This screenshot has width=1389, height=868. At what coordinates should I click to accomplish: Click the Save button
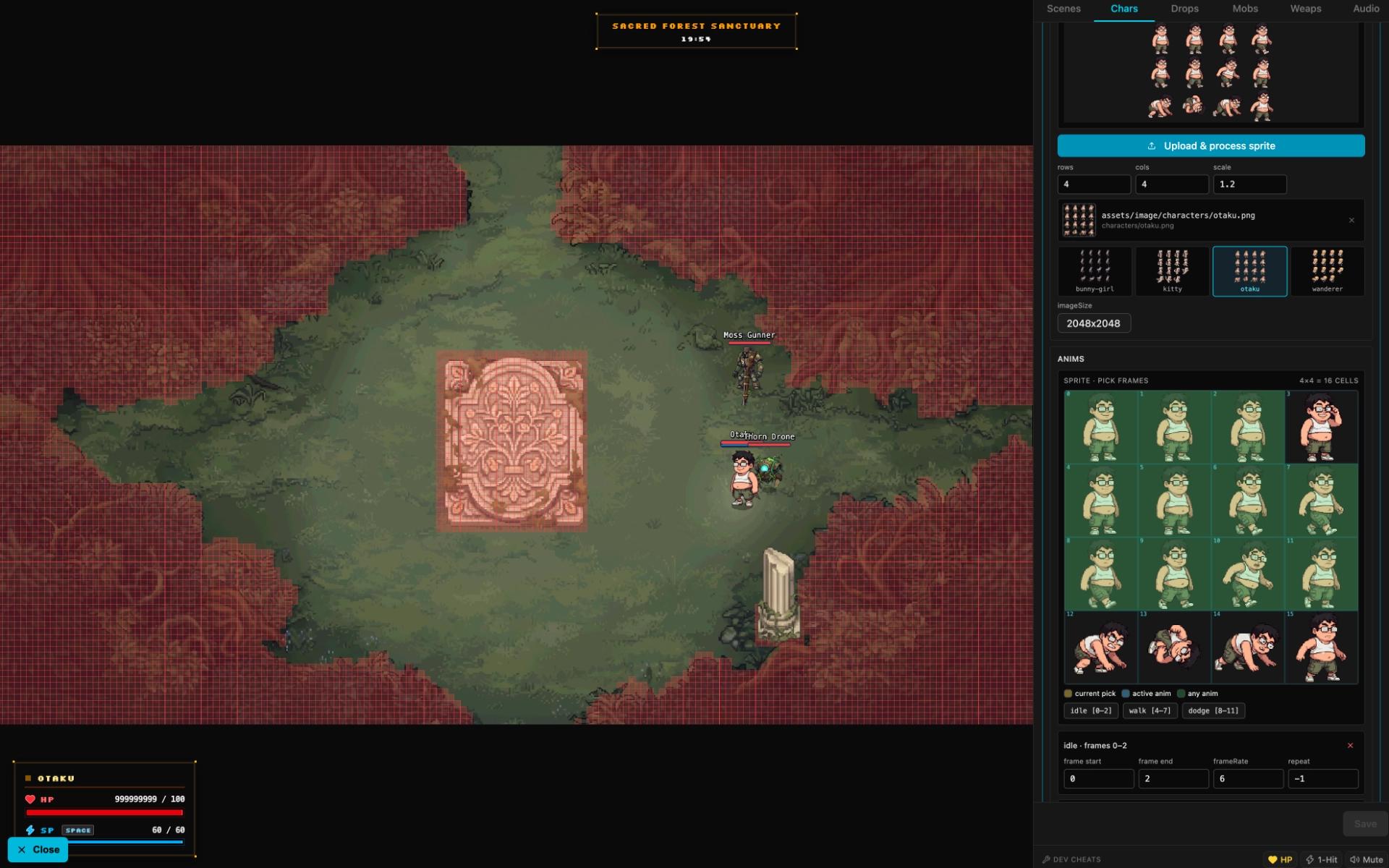[x=1364, y=824]
